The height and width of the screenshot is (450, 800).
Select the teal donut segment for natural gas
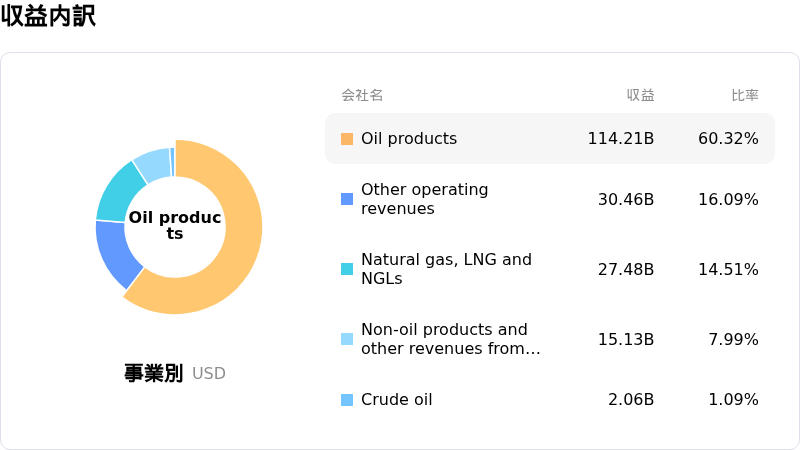pyautogui.click(x=117, y=192)
